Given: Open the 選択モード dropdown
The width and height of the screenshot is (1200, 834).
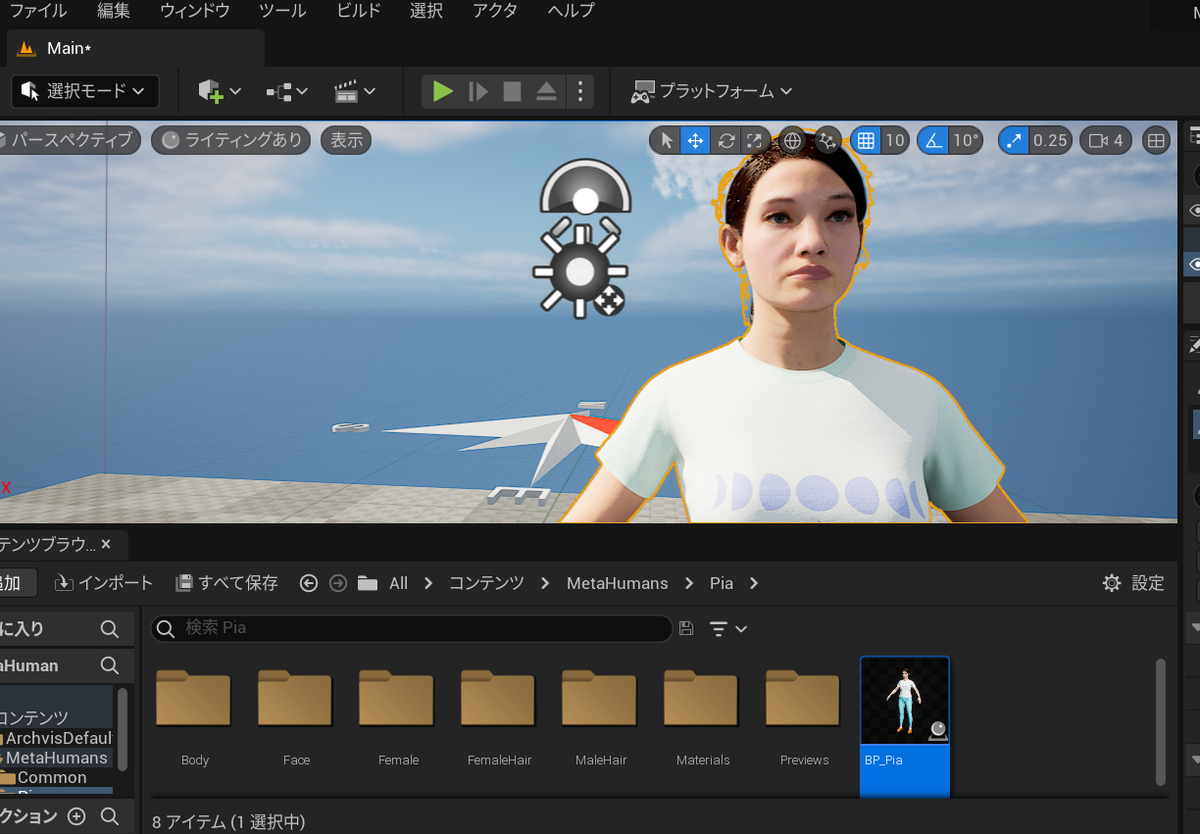Looking at the screenshot, I should click(86, 91).
